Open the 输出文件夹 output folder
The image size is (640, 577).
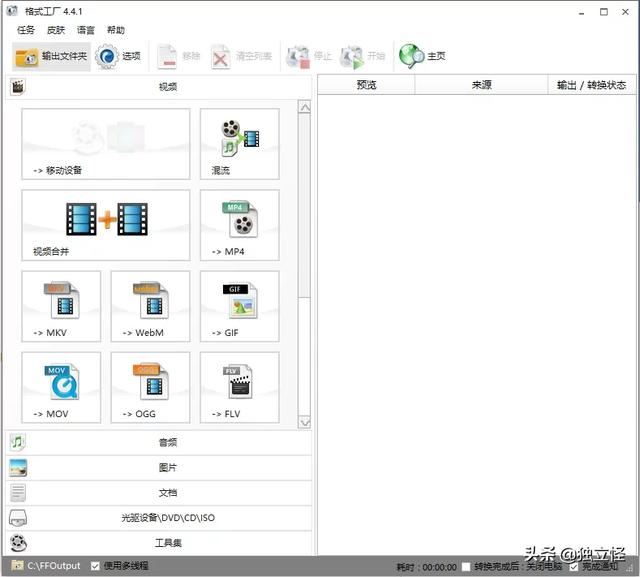coord(51,57)
